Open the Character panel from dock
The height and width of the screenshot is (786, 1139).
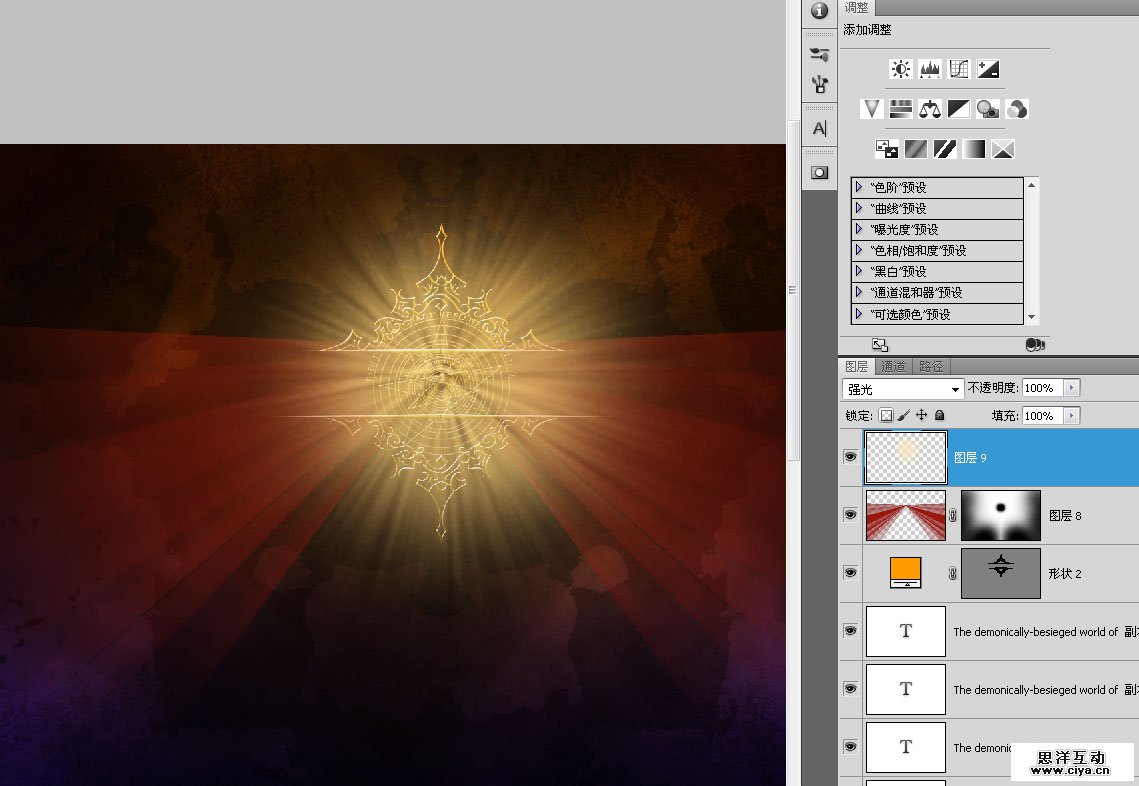(820, 128)
